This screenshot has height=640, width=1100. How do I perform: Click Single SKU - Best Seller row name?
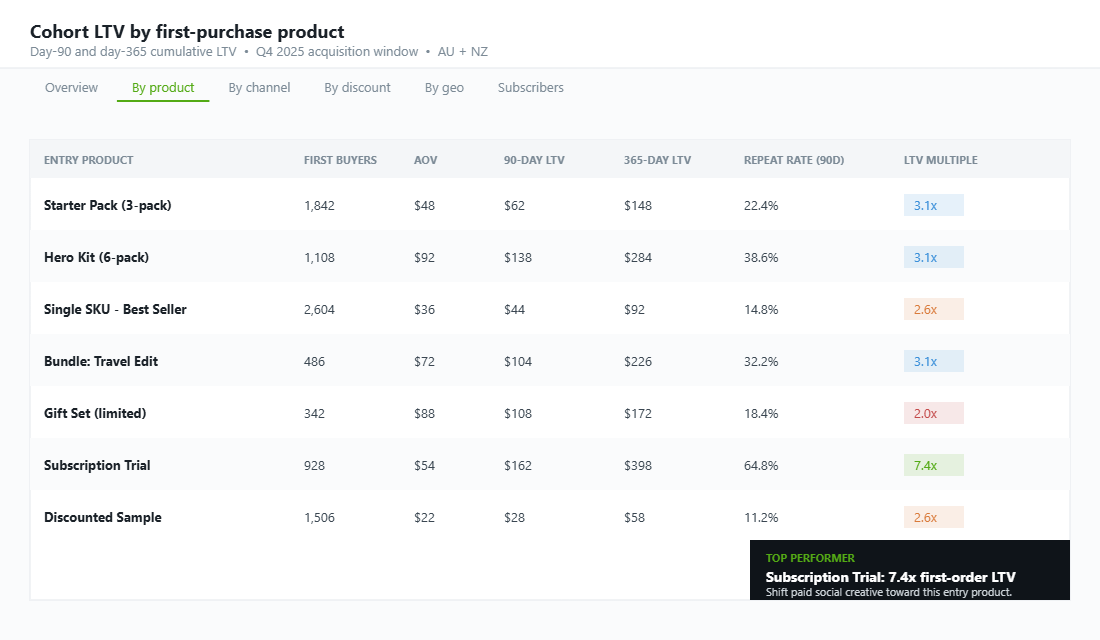[x=115, y=309]
